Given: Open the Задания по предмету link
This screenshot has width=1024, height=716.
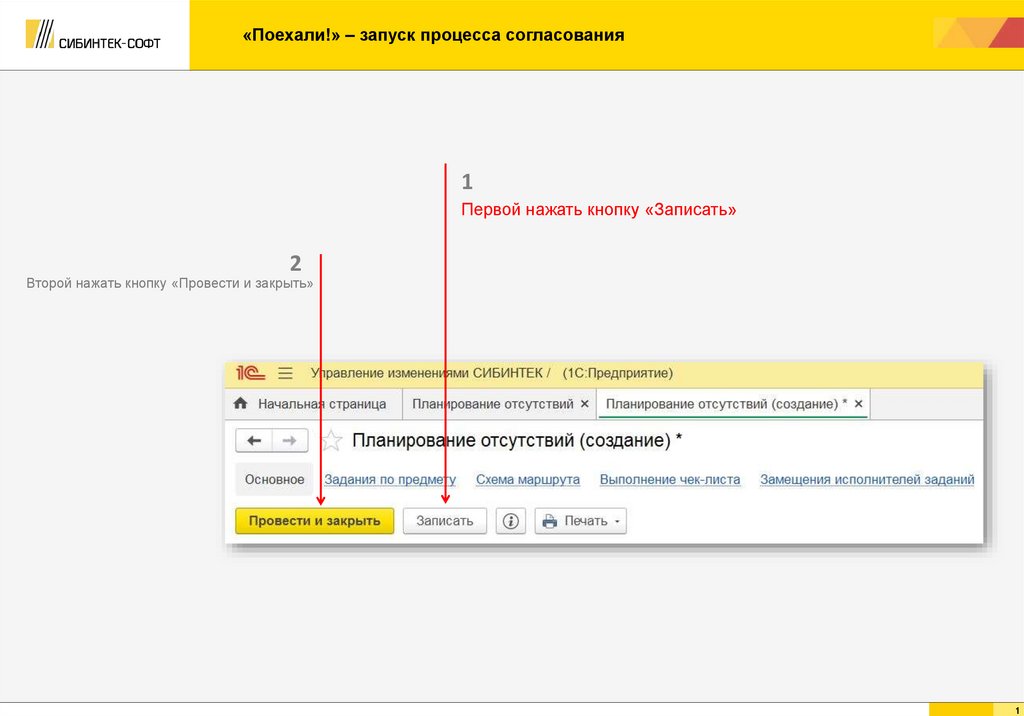Looking at the screenshot, I should pyautogui.click(x=390, y=480).
